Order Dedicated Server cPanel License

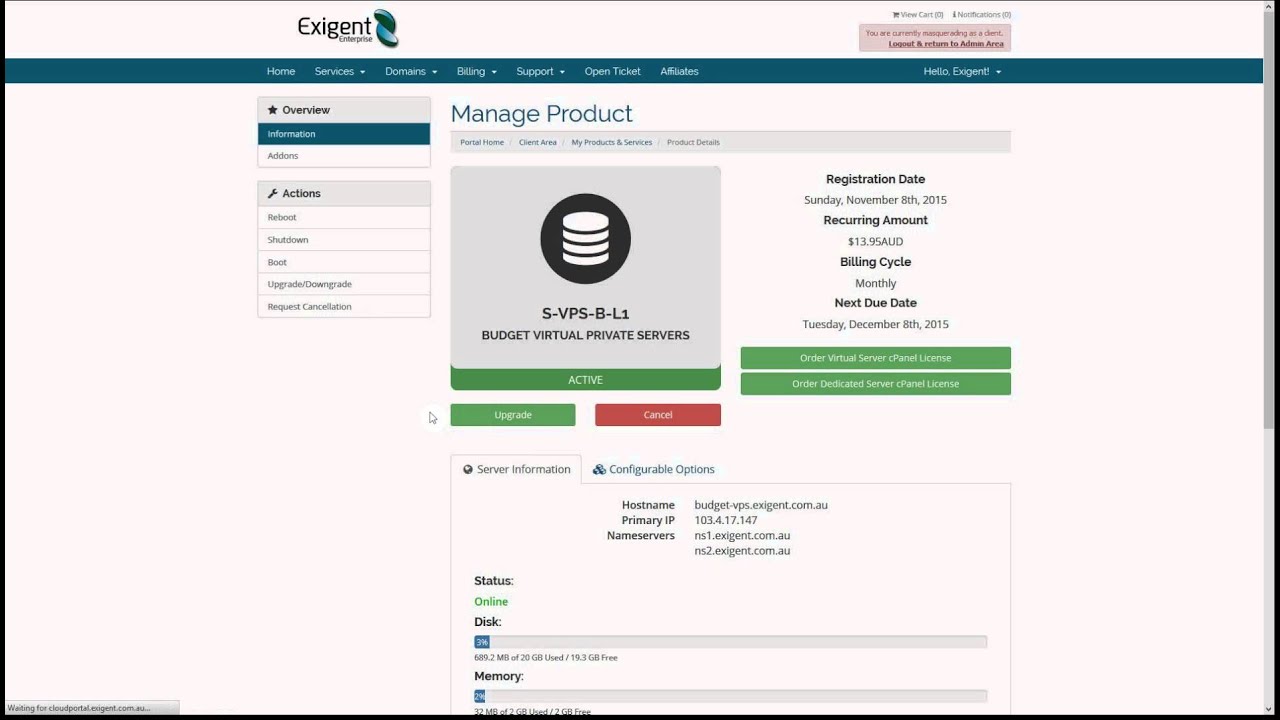coord(875,384)
